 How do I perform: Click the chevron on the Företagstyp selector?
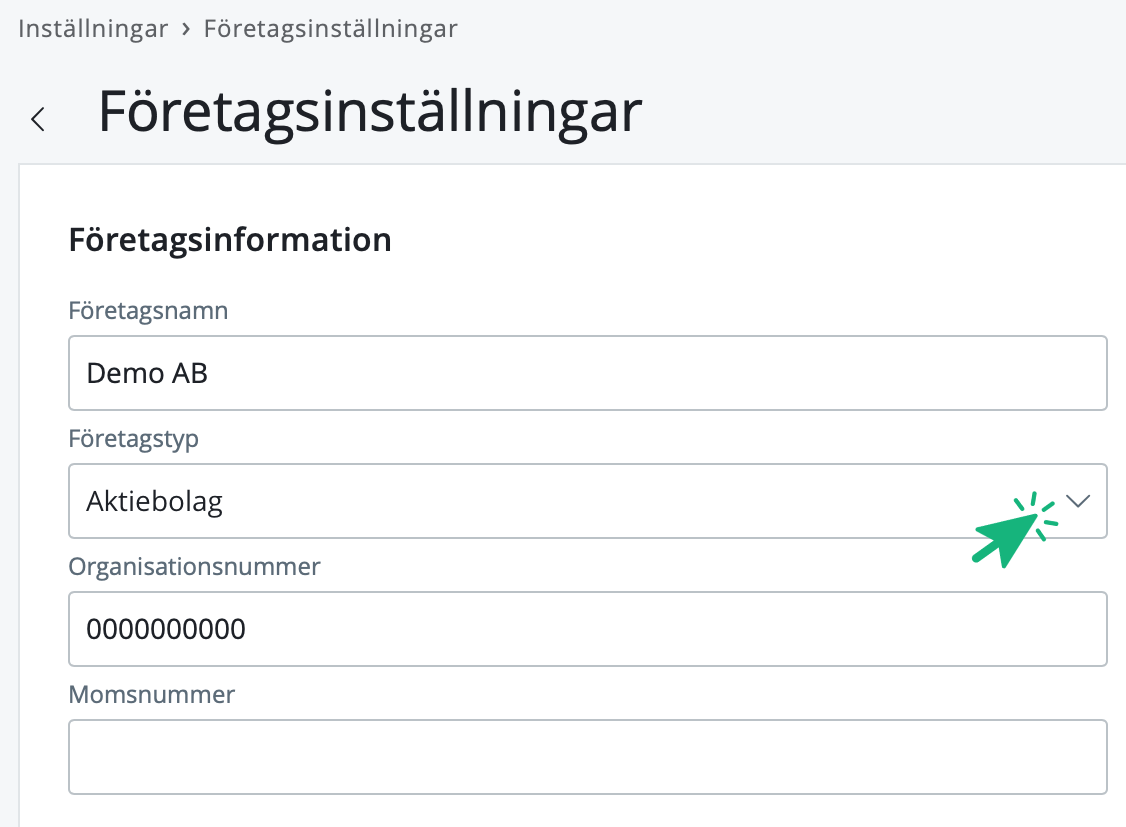[1078, 501]
